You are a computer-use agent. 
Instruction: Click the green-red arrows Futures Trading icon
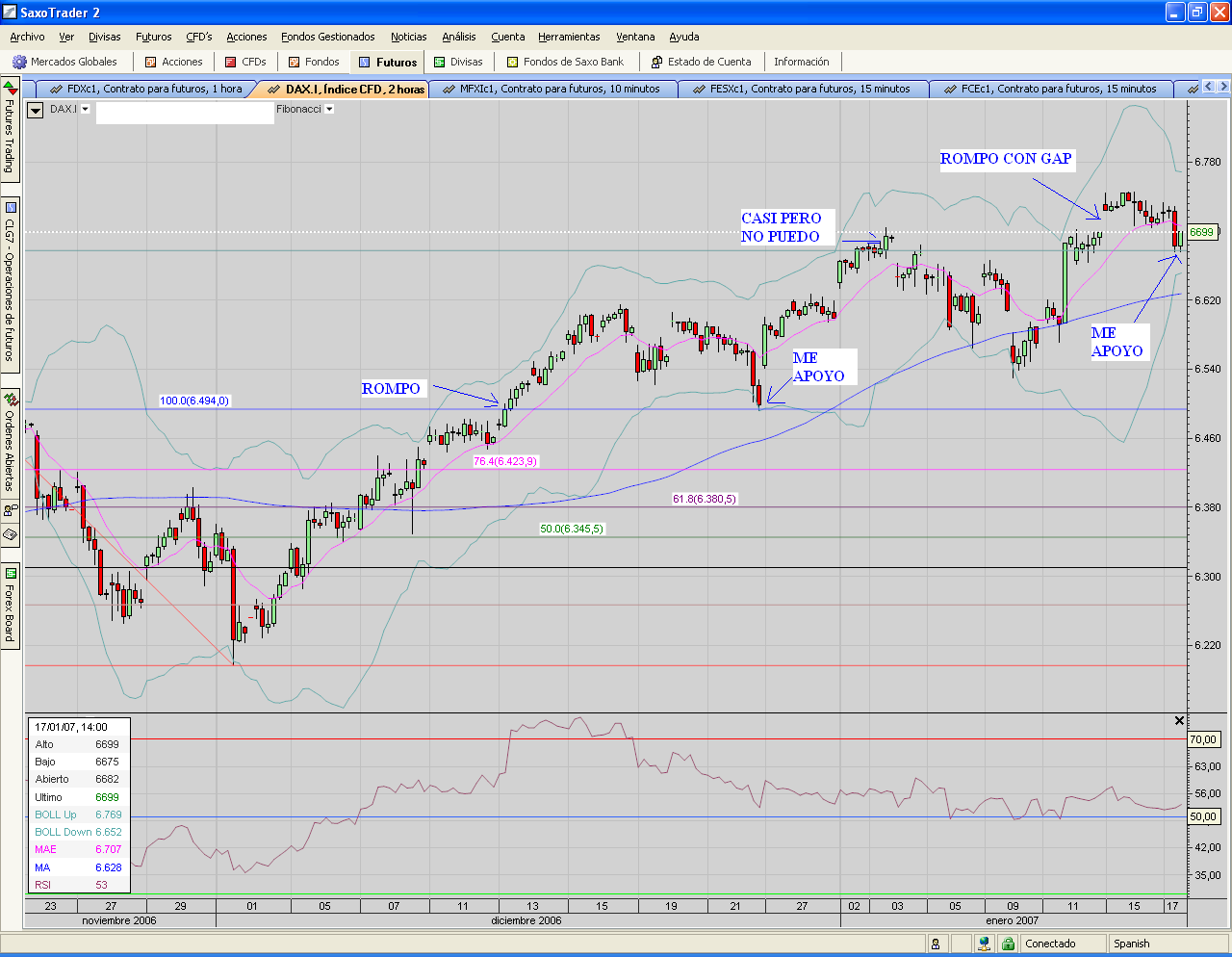10,90
